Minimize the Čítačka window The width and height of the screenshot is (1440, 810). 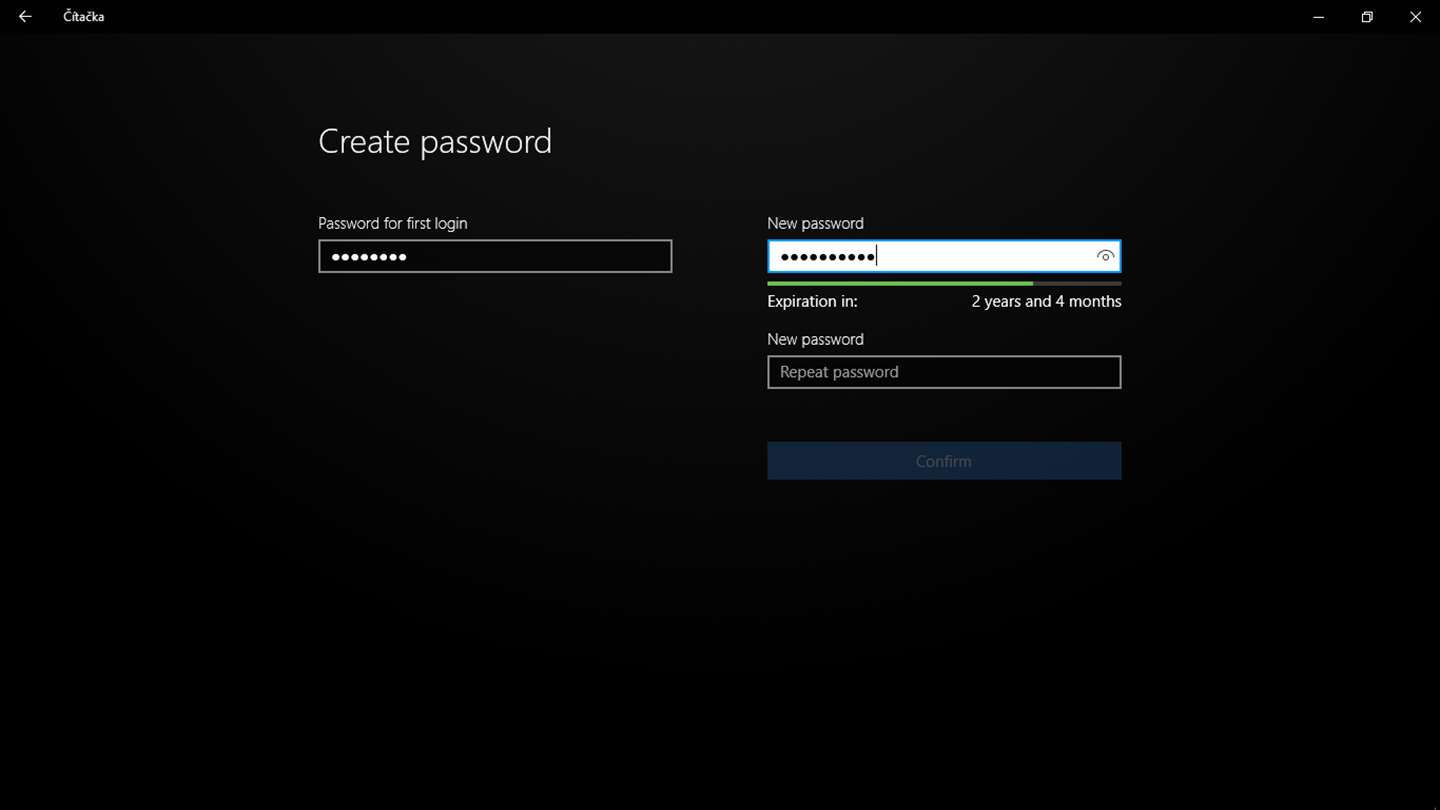point(1319,16)
